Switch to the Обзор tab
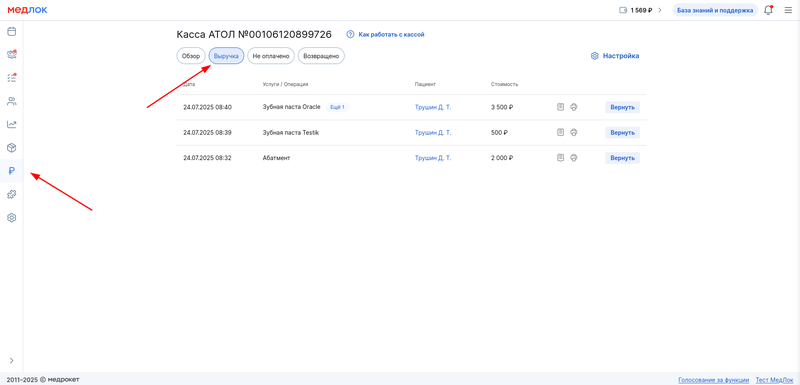 click(x=191, y=56)
